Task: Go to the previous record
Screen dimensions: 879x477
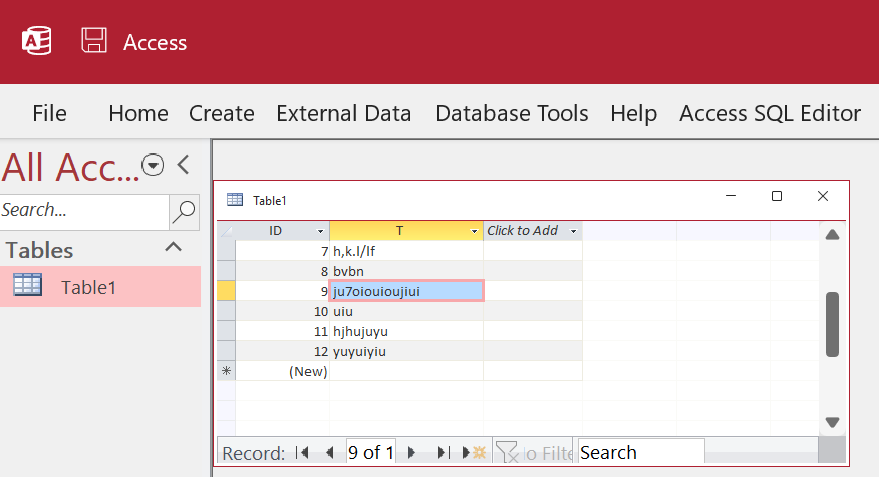Action: point(330,452)
